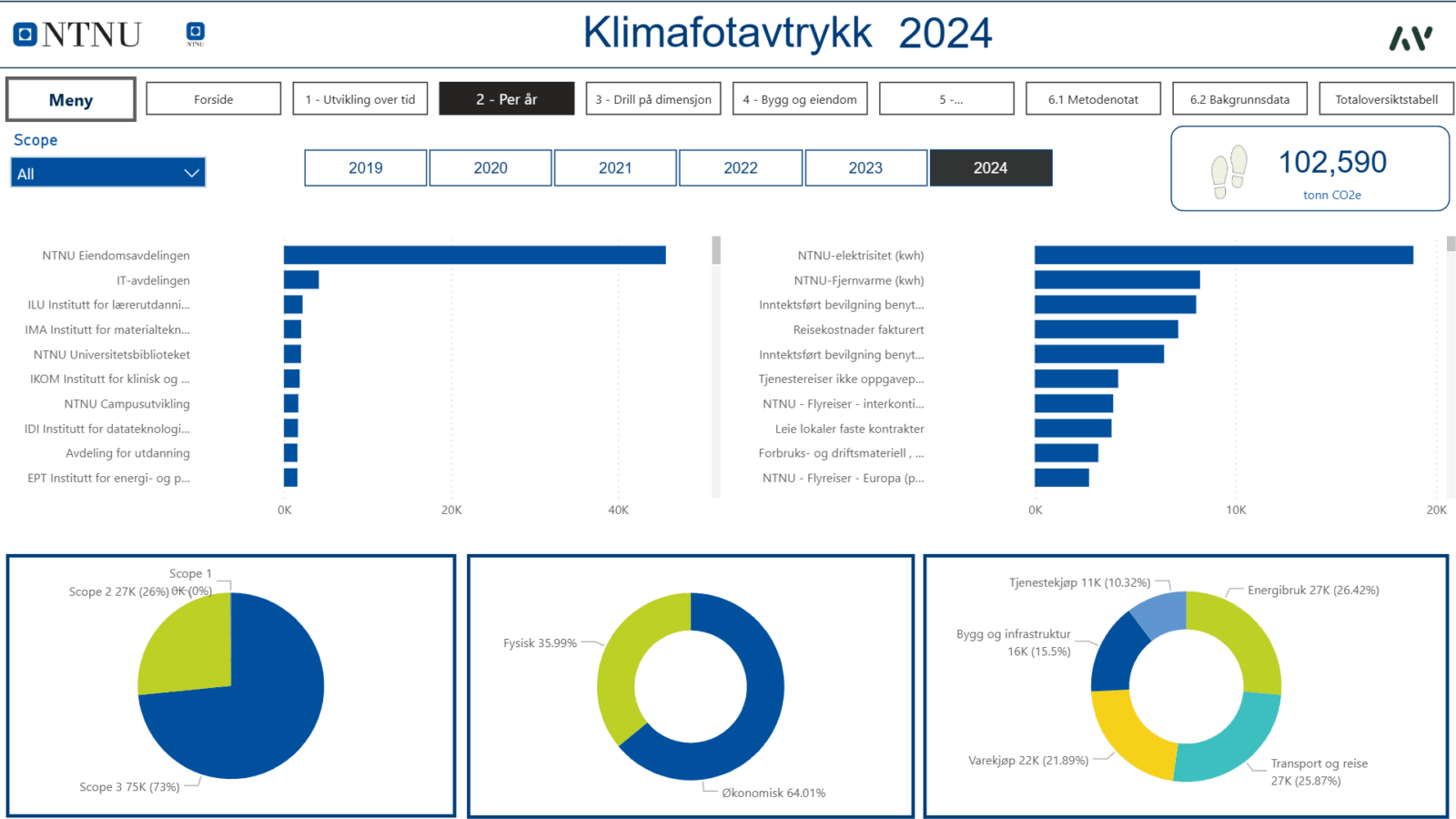
Task: Click the green logo at top right
Action: 1410,38
